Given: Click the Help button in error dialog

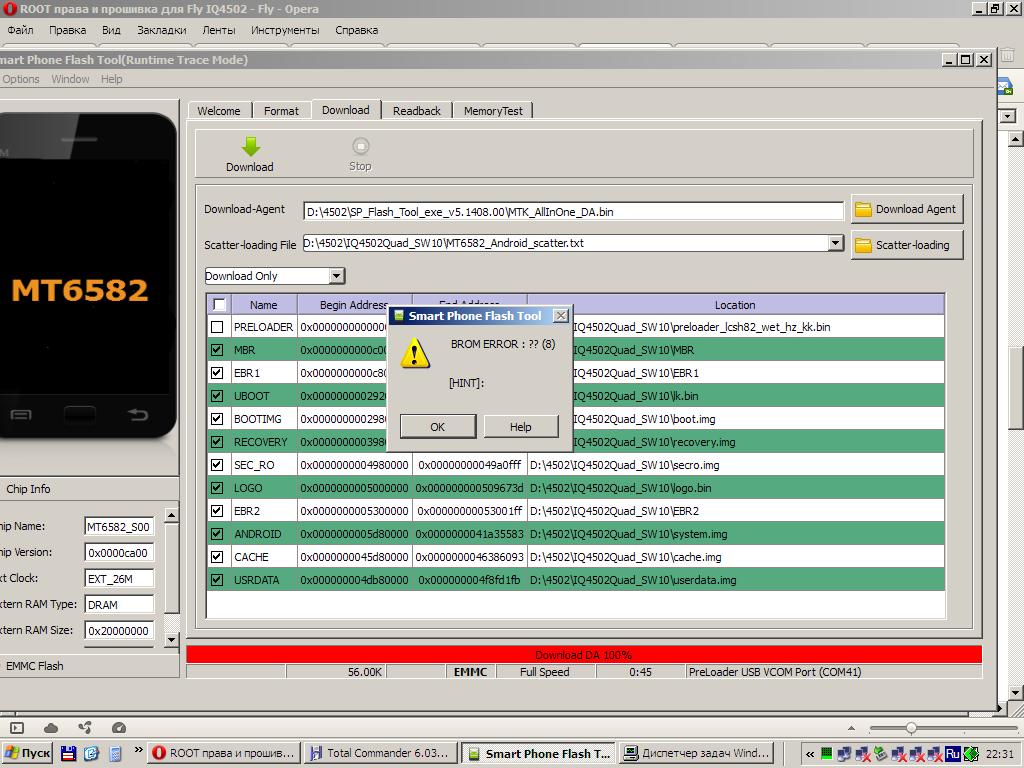Looking at the screenshot, I should point(521,427).
